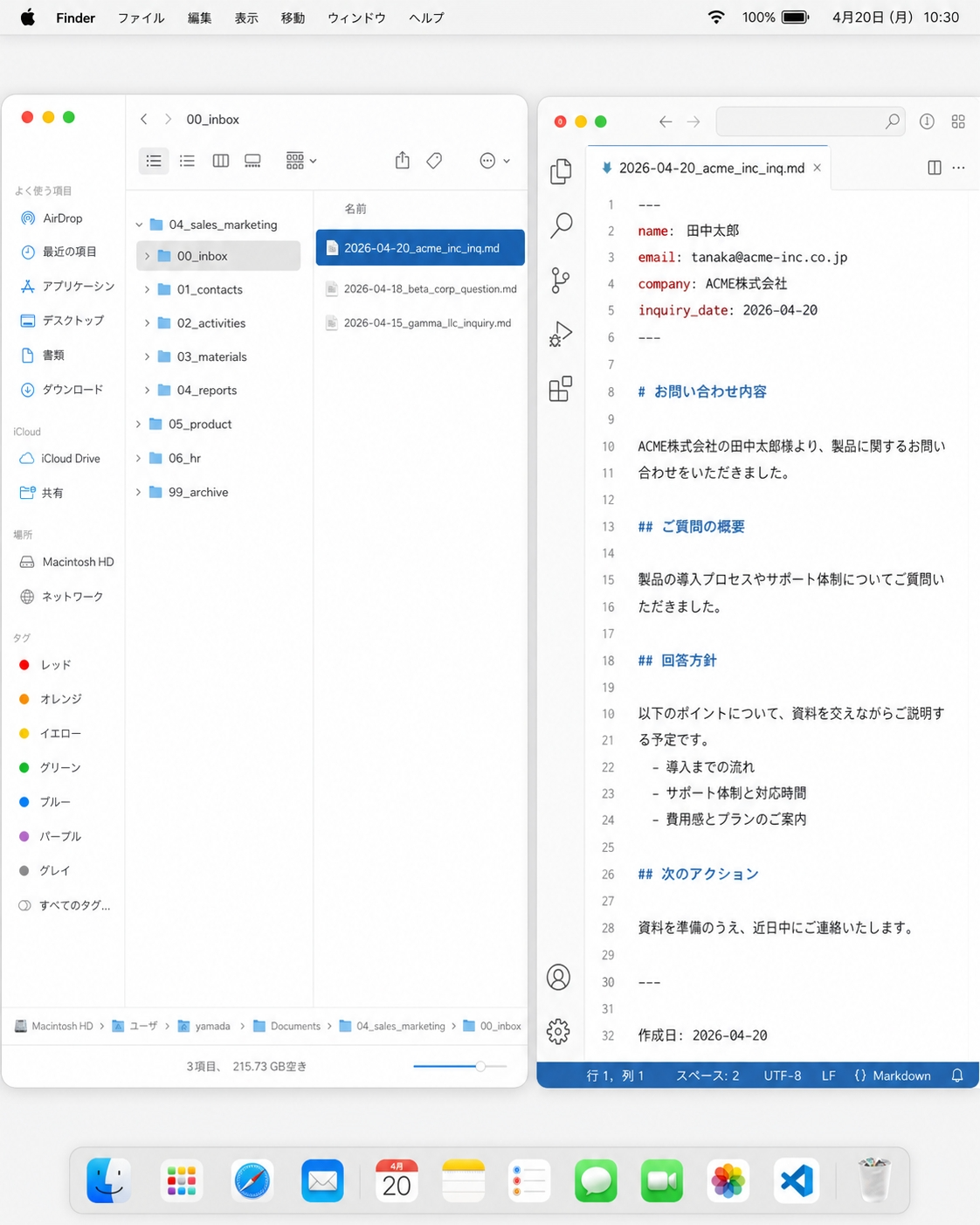
Task: Switch Finder to list view
Action: point(187,161)
